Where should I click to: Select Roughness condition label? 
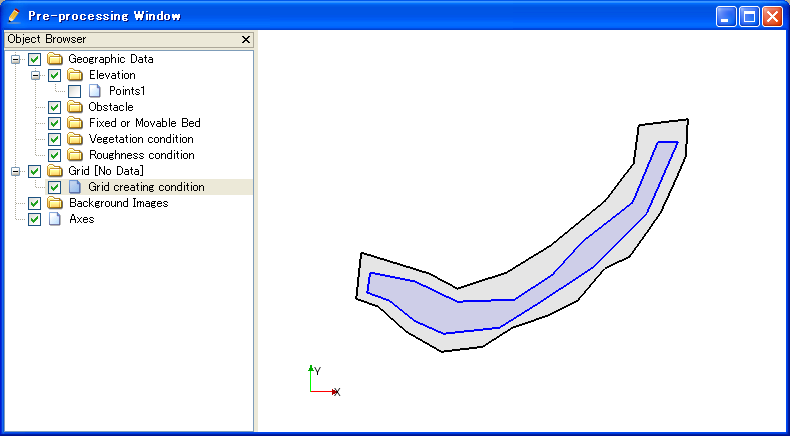tap(142, 155)
